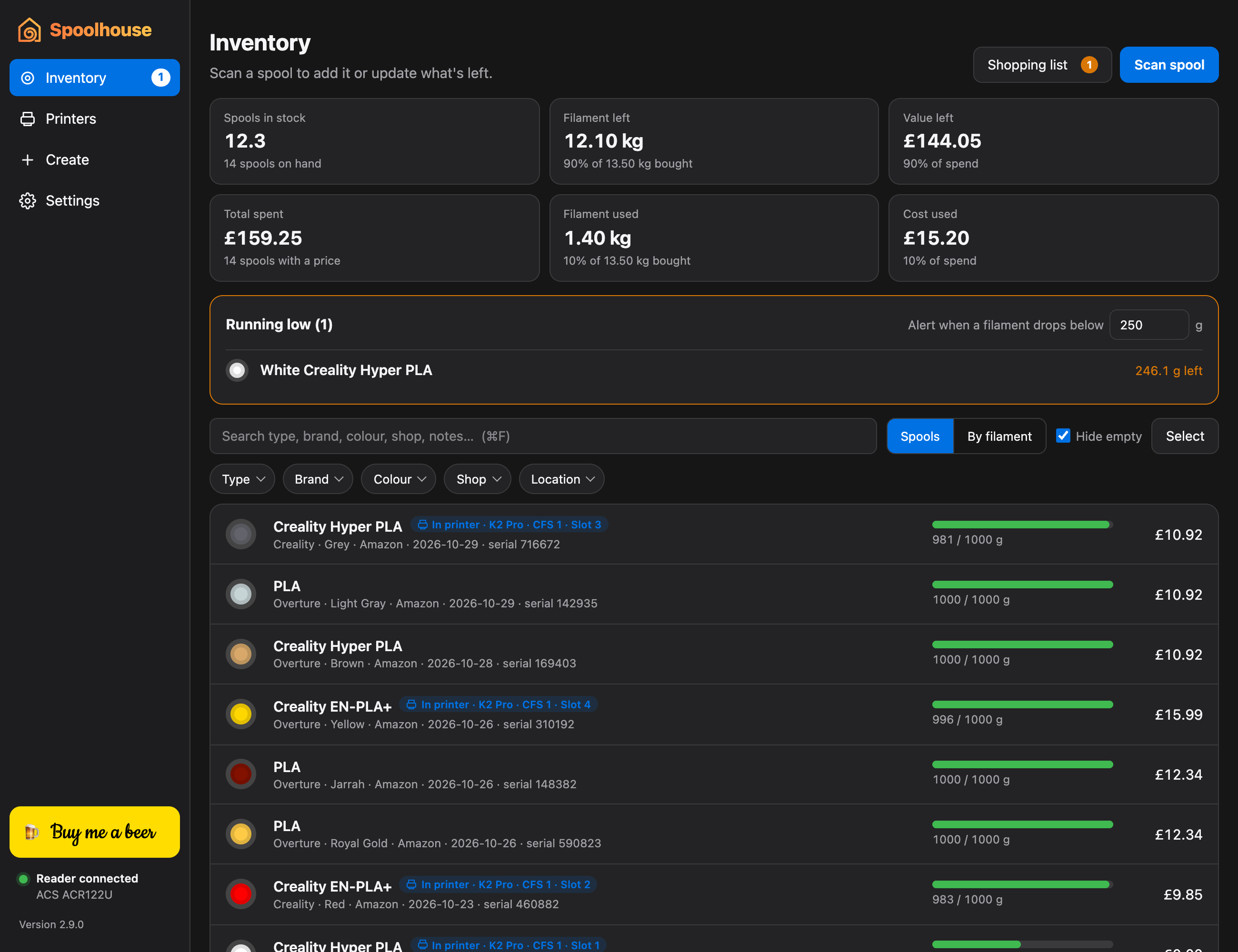Open the Location filter dropdown

click(x=562, y=479)
